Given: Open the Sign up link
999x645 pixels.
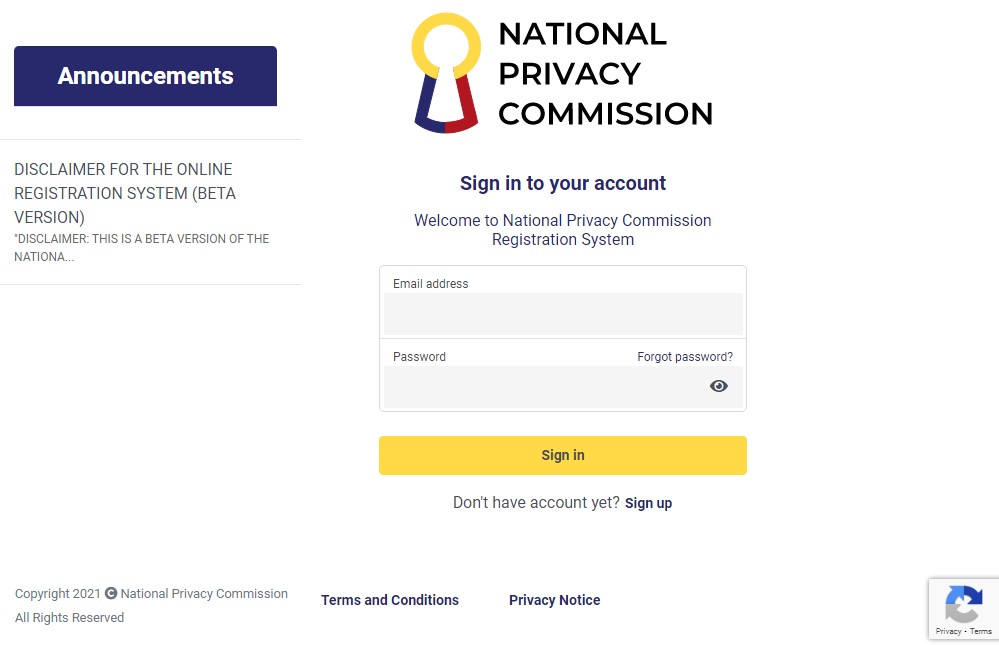Looking at the screenshot, I should pyautogui.click(x=648, y=503).
